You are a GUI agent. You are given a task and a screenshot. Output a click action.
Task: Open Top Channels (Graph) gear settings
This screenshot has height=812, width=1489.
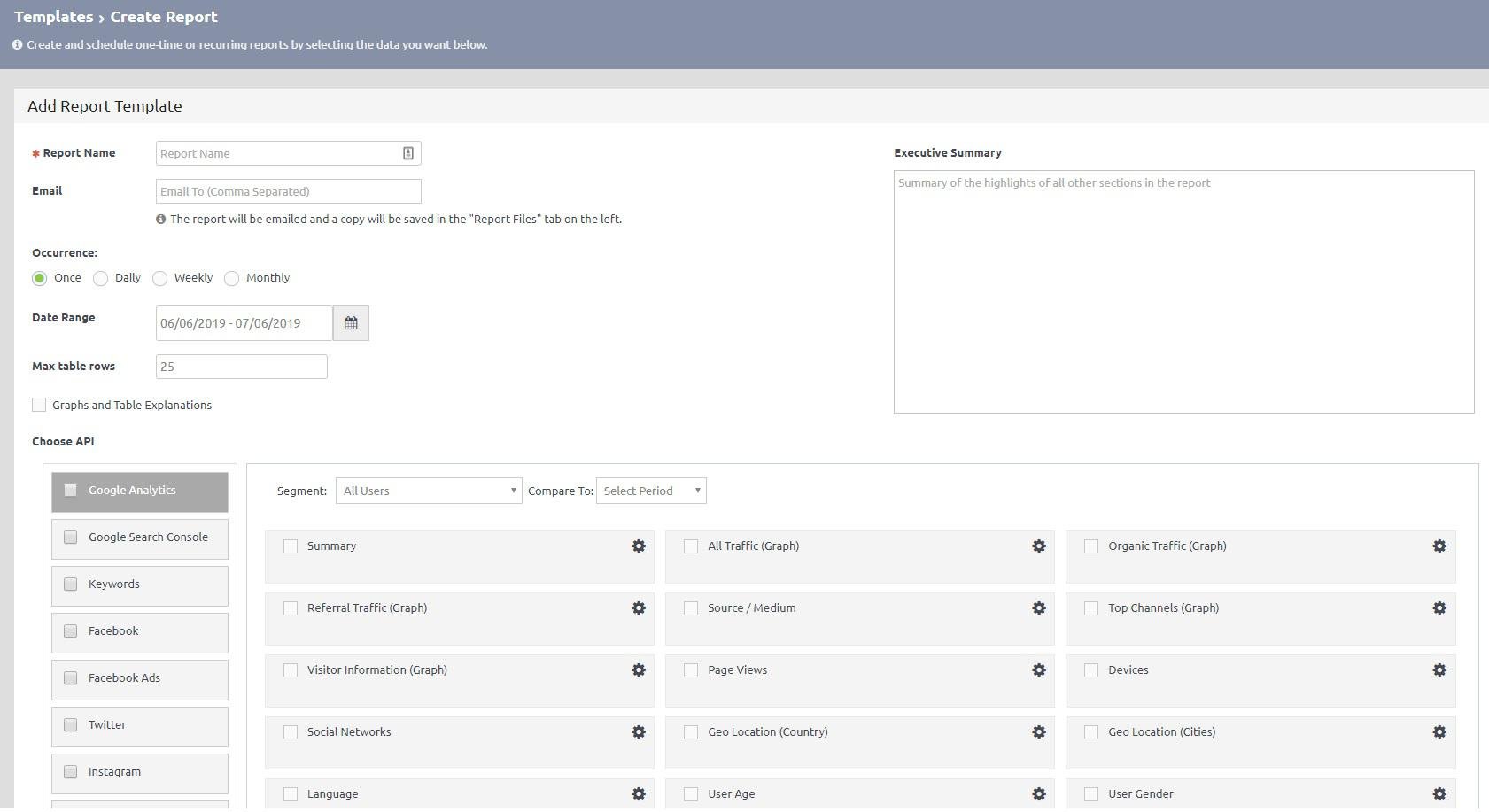point(1439,608)
